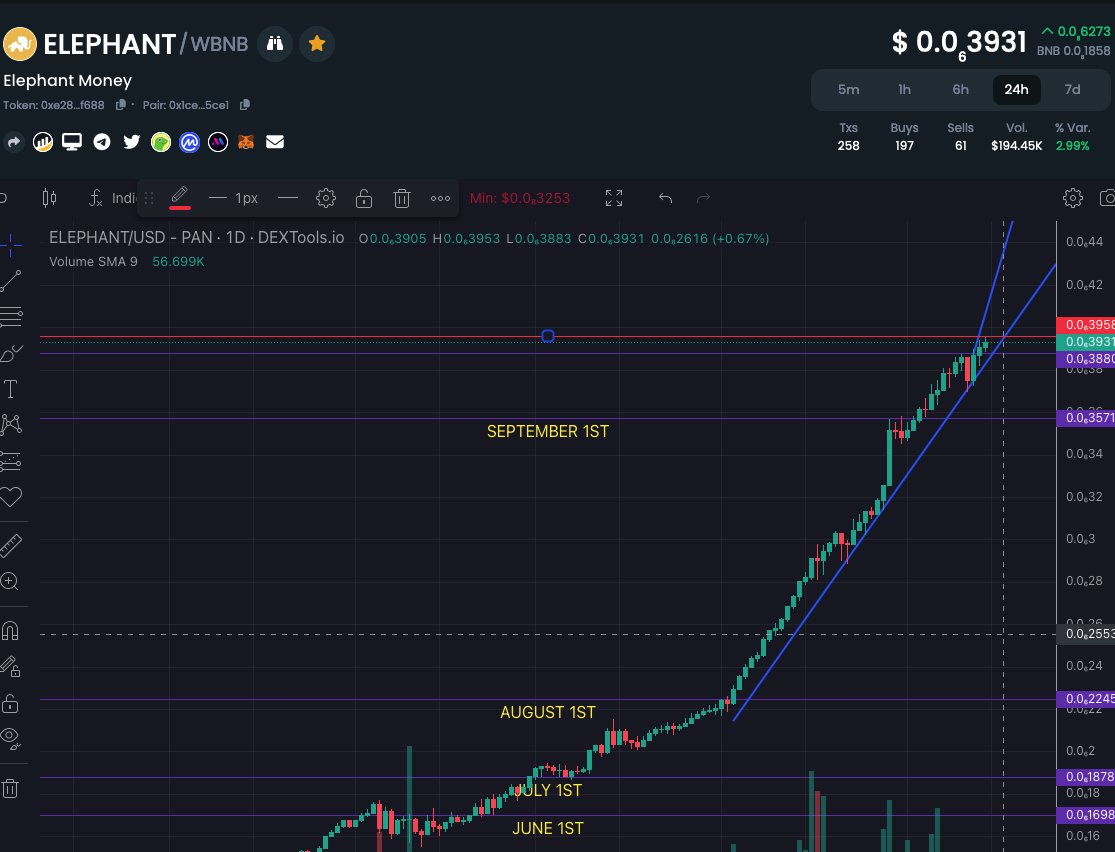Select the trend line drawing tool
The image size is (1115, 852).
tap(11, 281)
